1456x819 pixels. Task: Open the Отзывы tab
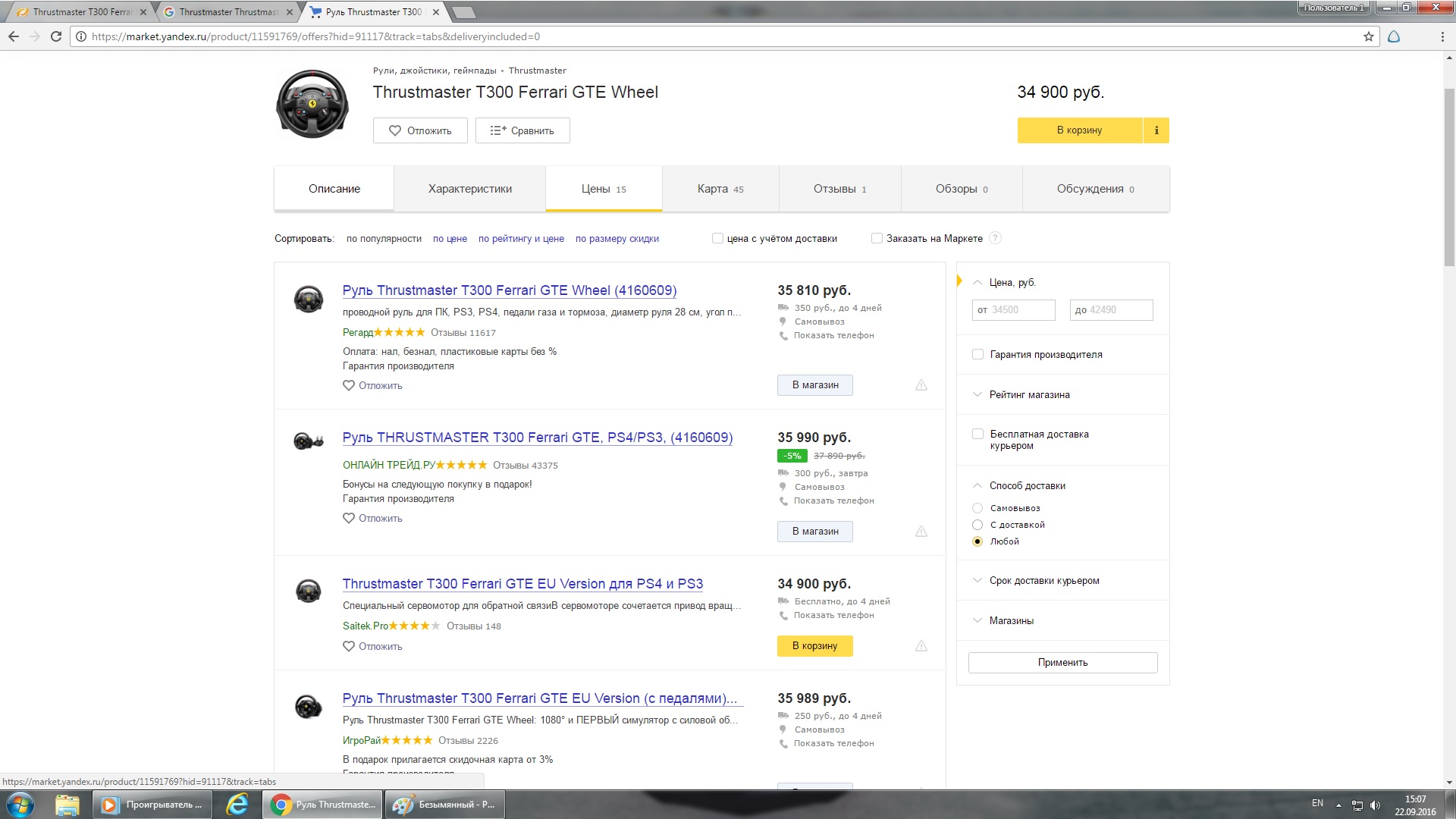pyautogui.click(x=839, y=189)
